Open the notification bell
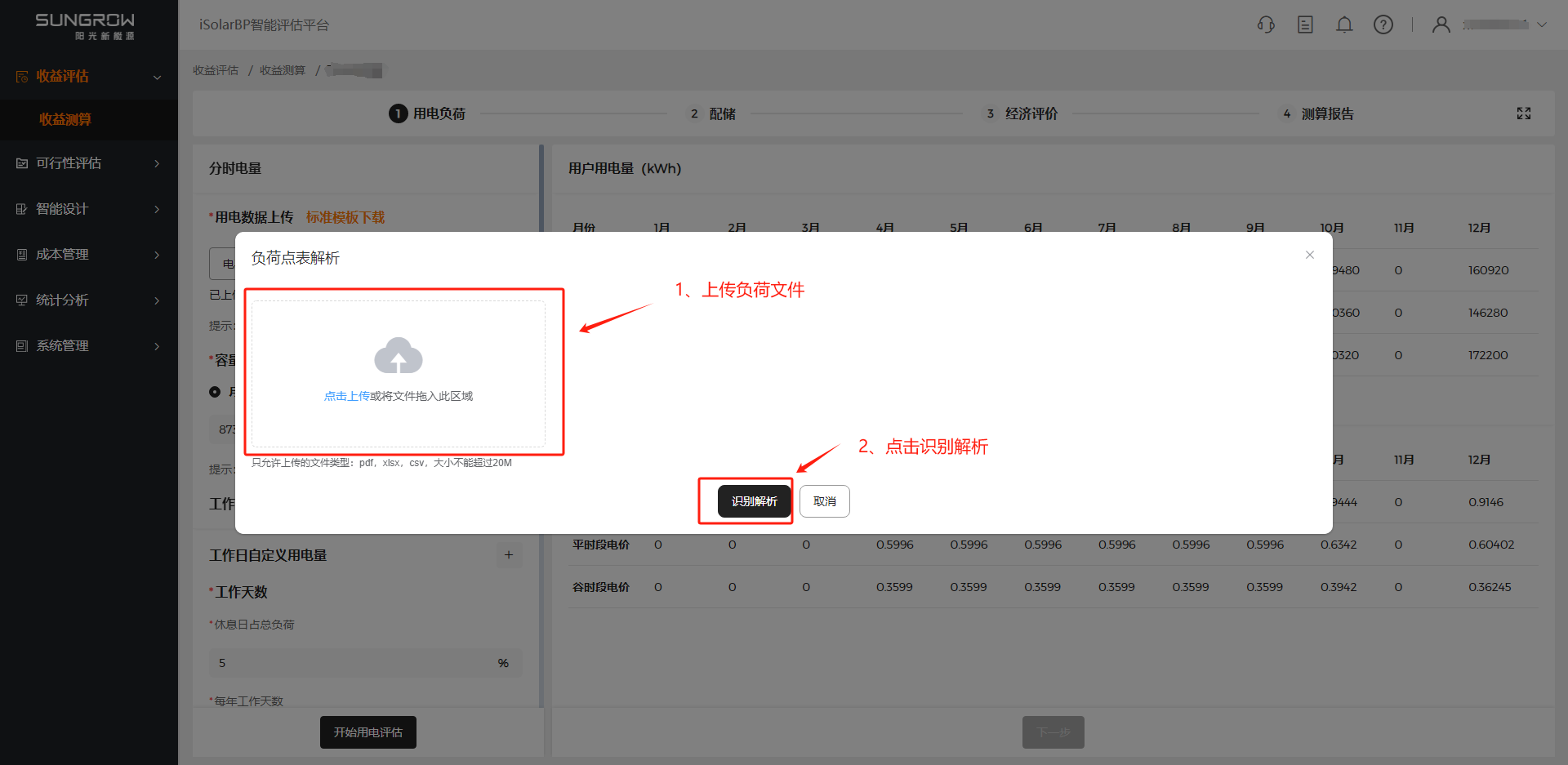The width and height of the screenshot is (1568, 765). (x=1344, y=24)
